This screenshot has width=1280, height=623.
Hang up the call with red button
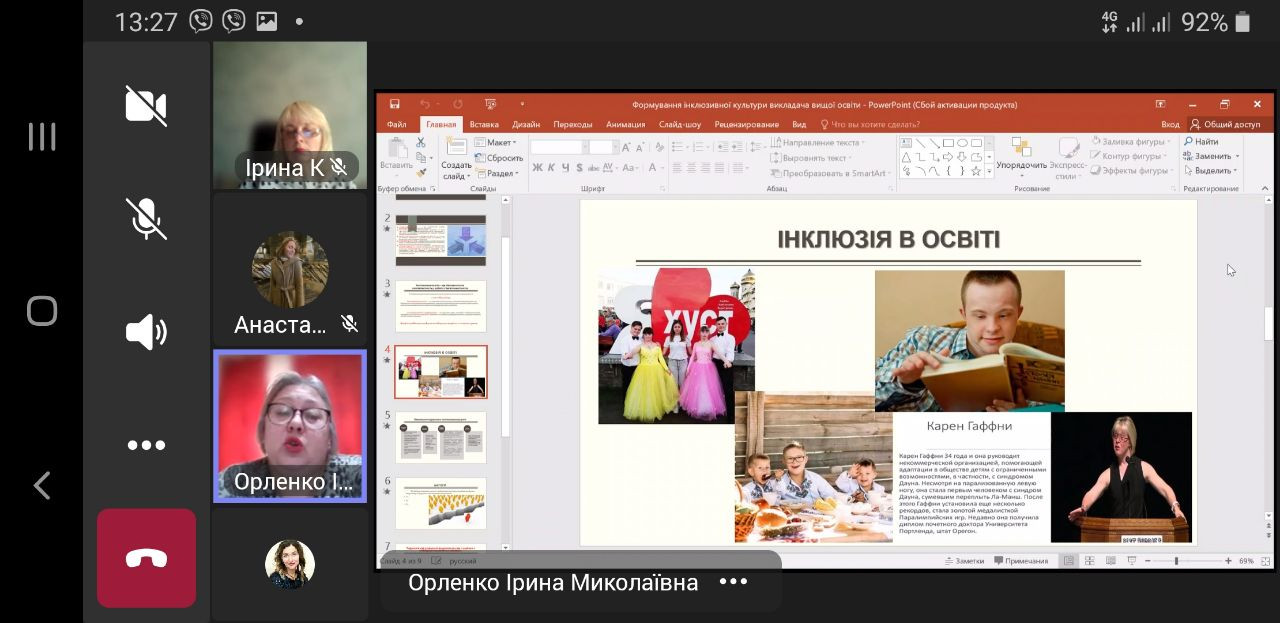[146, 558]
